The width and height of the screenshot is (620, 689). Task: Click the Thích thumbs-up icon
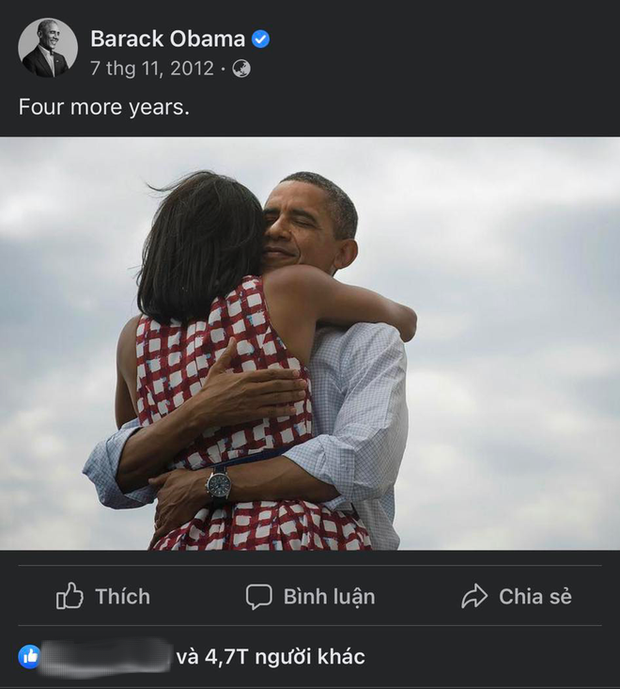pos(70,597)
